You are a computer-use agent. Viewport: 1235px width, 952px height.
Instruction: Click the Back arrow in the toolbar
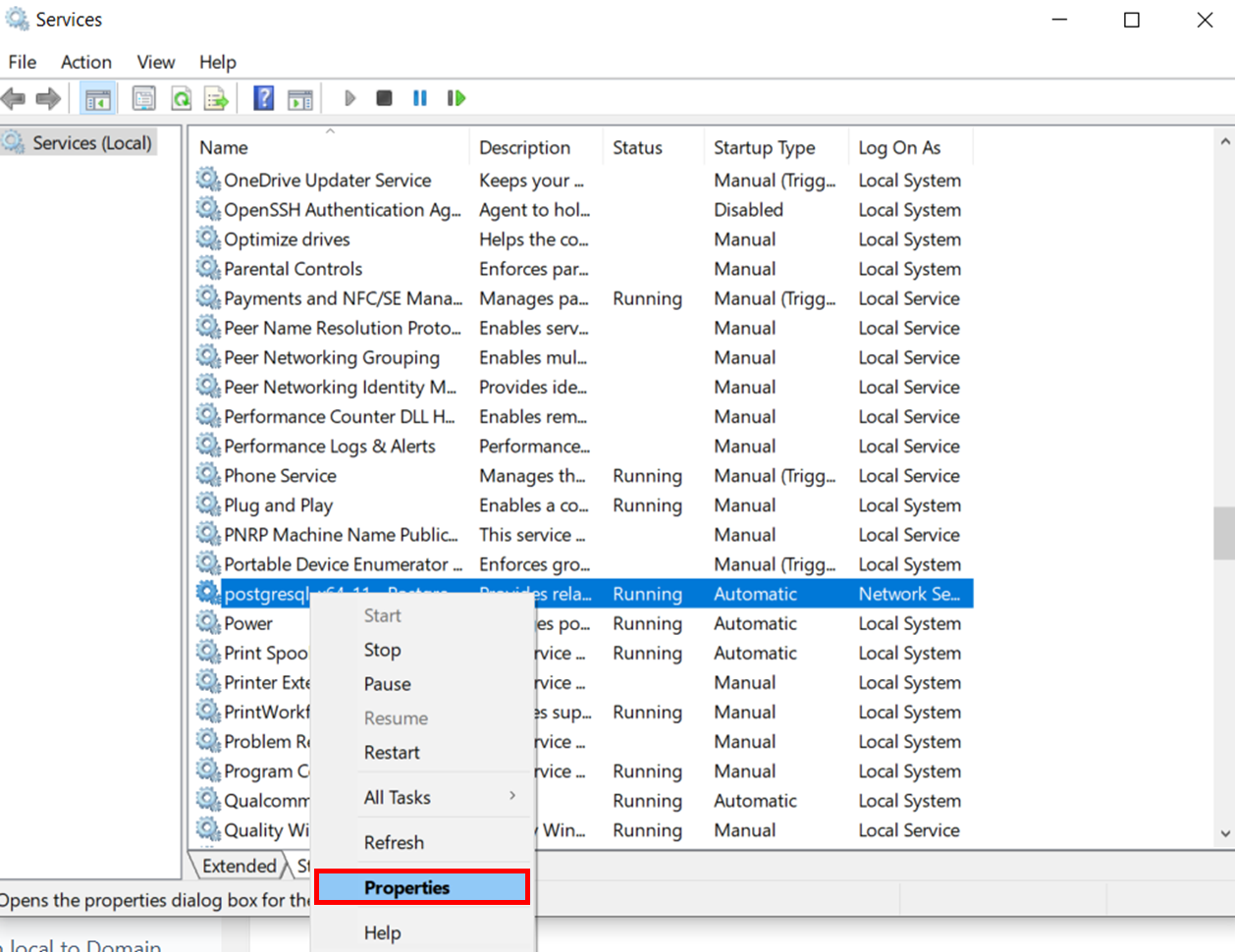[x=14, y=98]
